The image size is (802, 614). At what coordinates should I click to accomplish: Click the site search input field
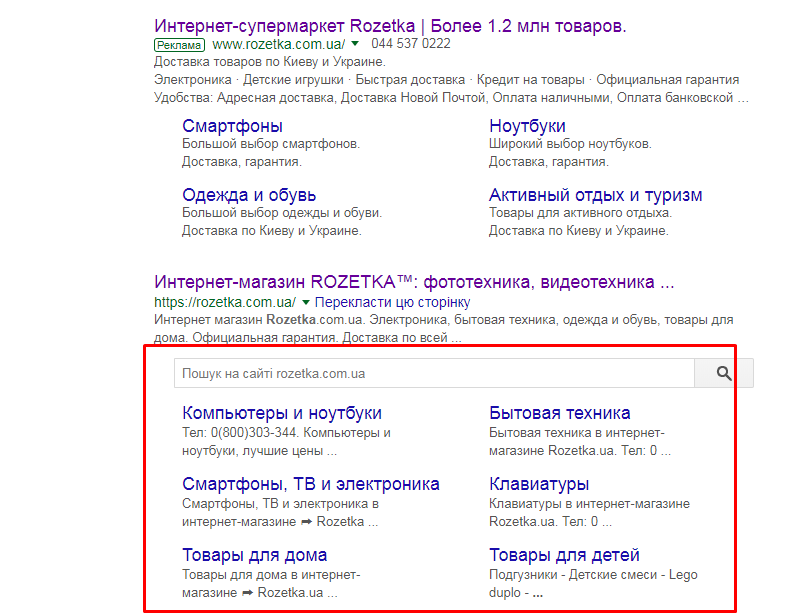point(433,373)
